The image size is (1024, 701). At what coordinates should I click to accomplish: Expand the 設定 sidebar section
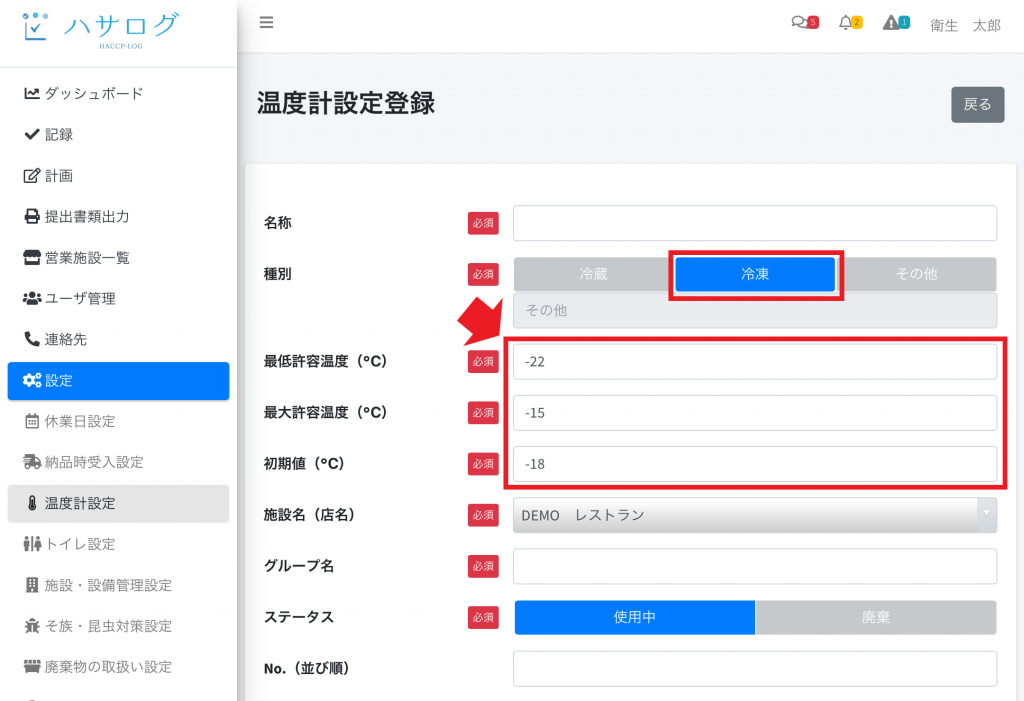tap(118, 380)
